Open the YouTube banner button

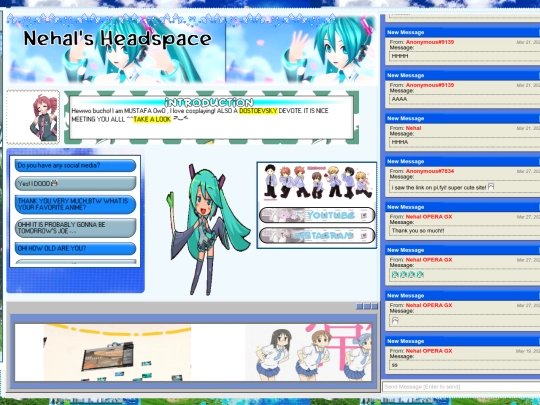point(317,215)
